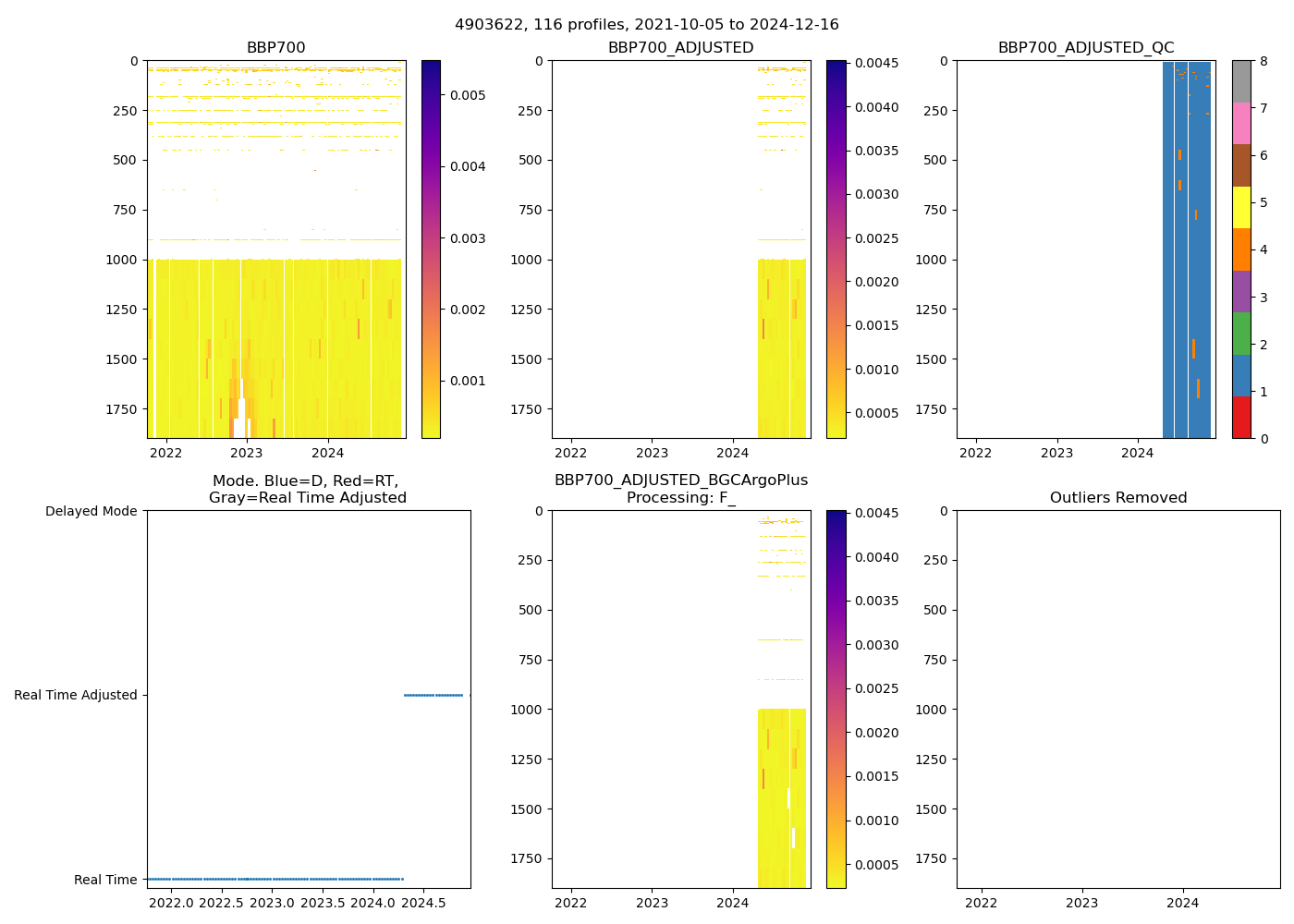Pick the brown segment of the QC colorbar
Screen dimensions: 1294x924
[x=1241, y=165]
